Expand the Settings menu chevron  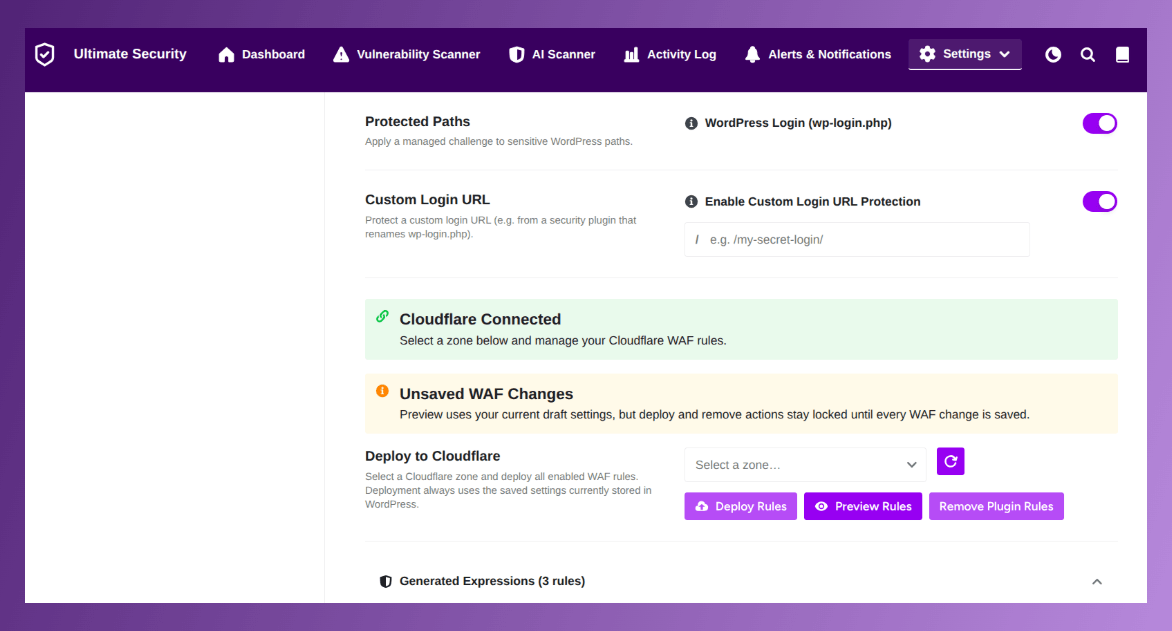[1005, 55]
